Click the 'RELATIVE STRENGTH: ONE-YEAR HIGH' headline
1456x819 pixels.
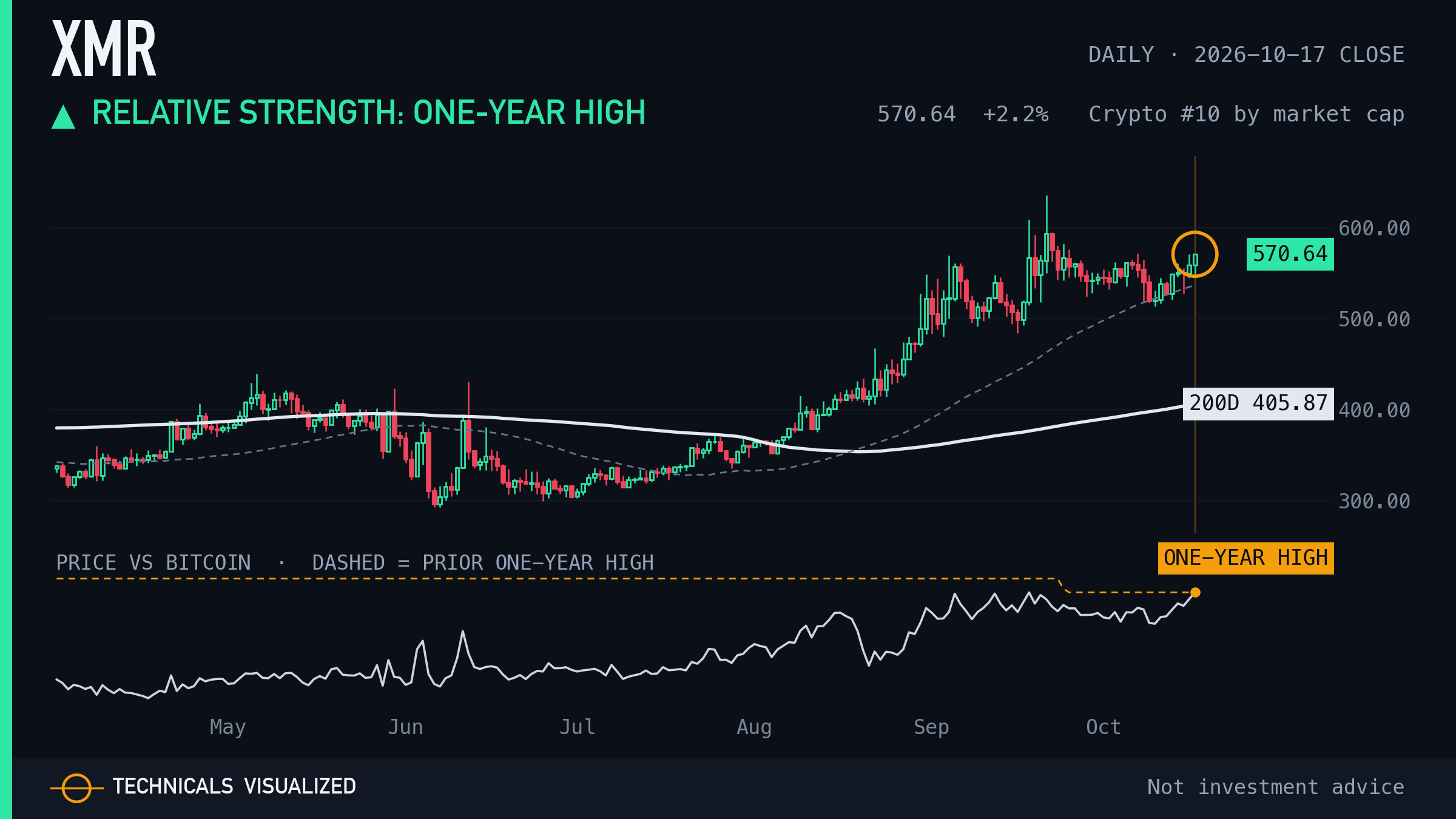coord(369,113)
